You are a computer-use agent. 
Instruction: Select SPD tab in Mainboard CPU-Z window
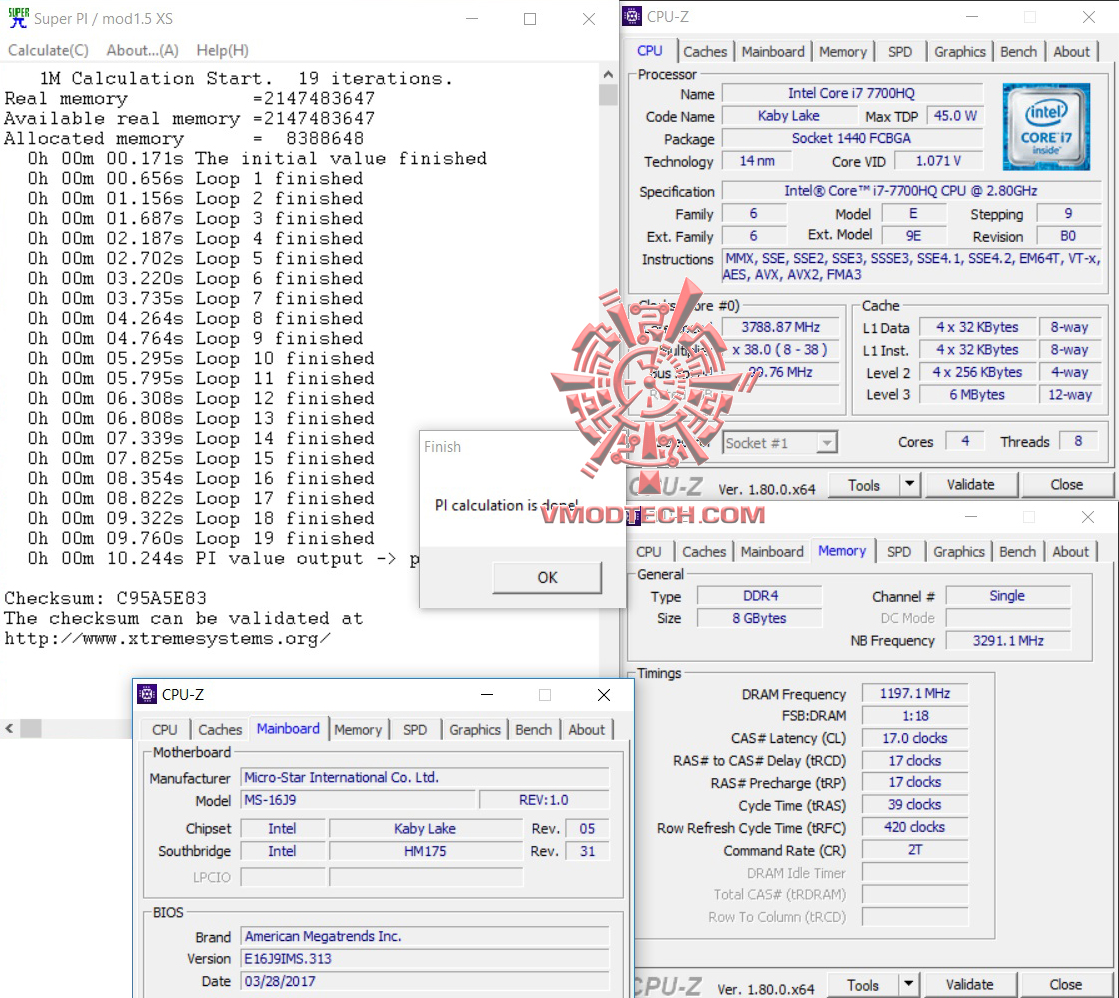[x=415, y=730]
